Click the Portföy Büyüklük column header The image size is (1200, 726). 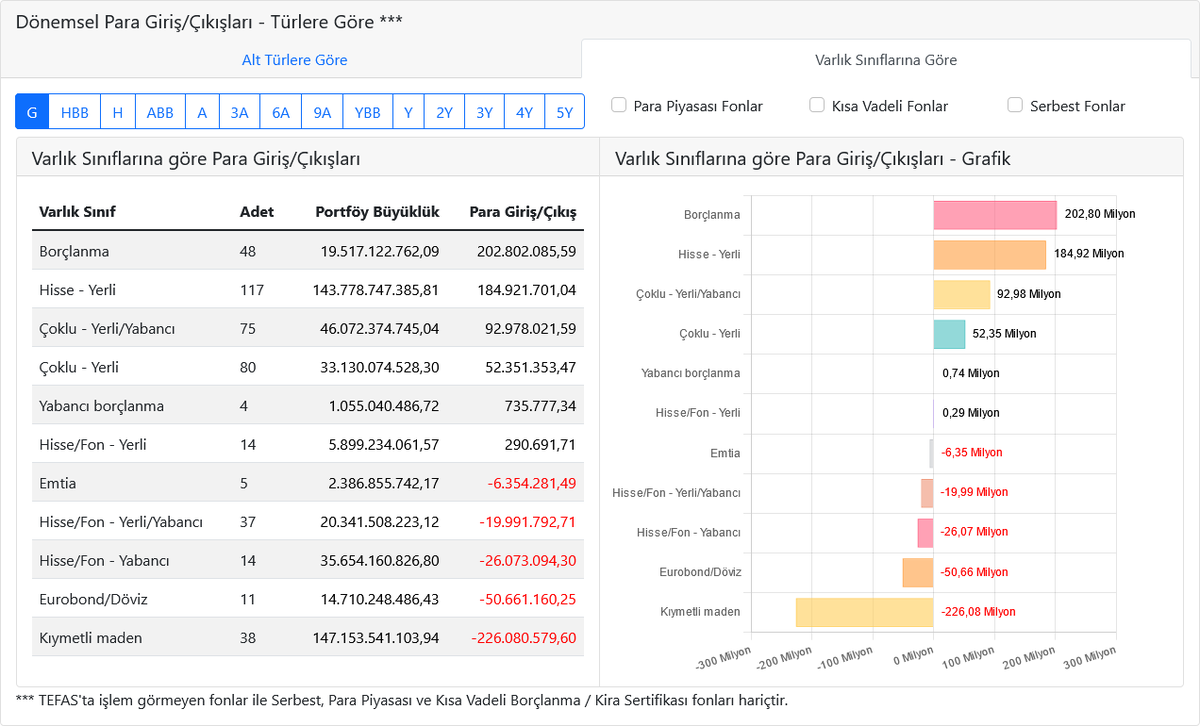click(x=377, y=212)
